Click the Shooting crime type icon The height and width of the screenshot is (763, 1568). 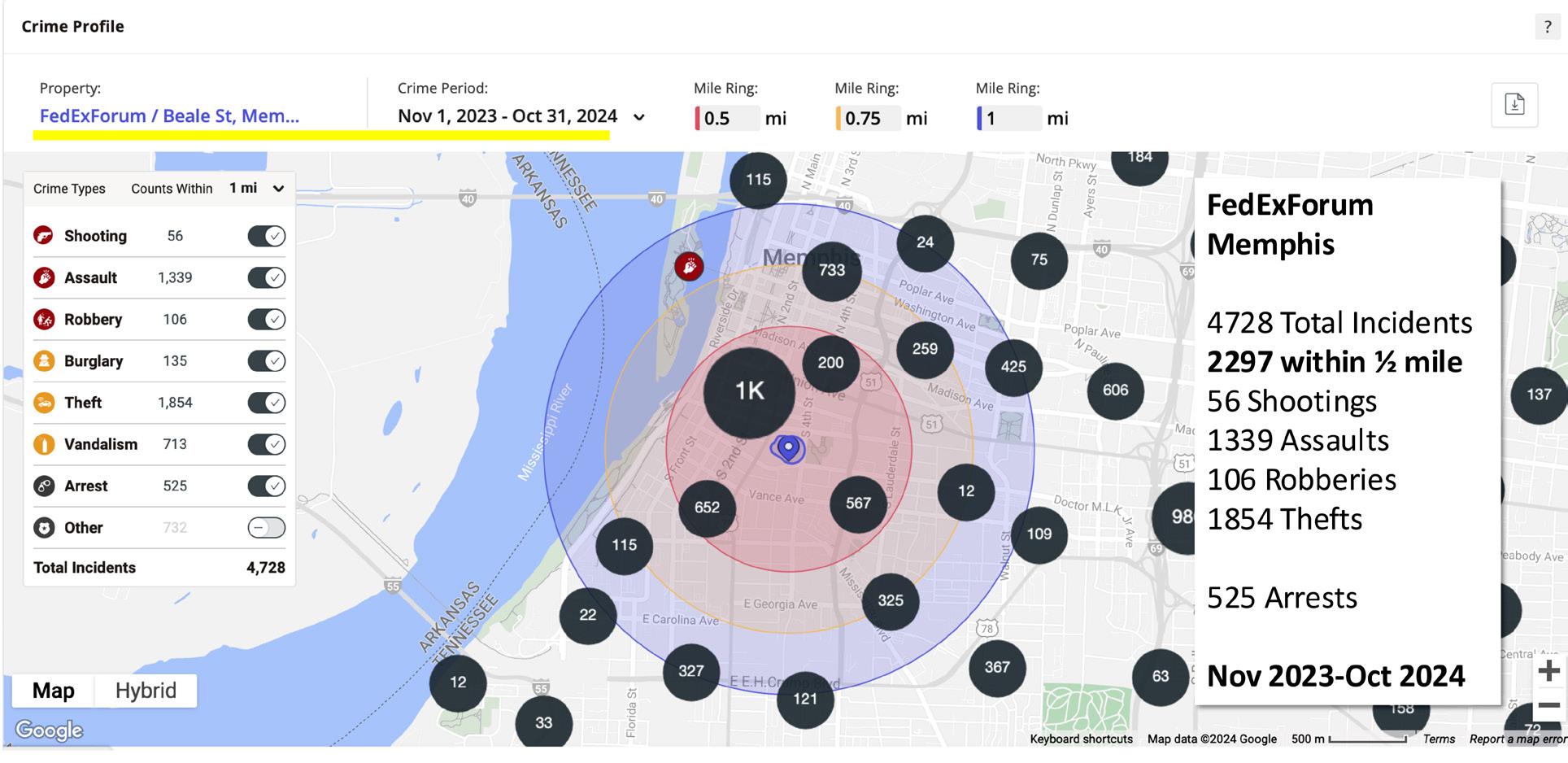[43, 236]
